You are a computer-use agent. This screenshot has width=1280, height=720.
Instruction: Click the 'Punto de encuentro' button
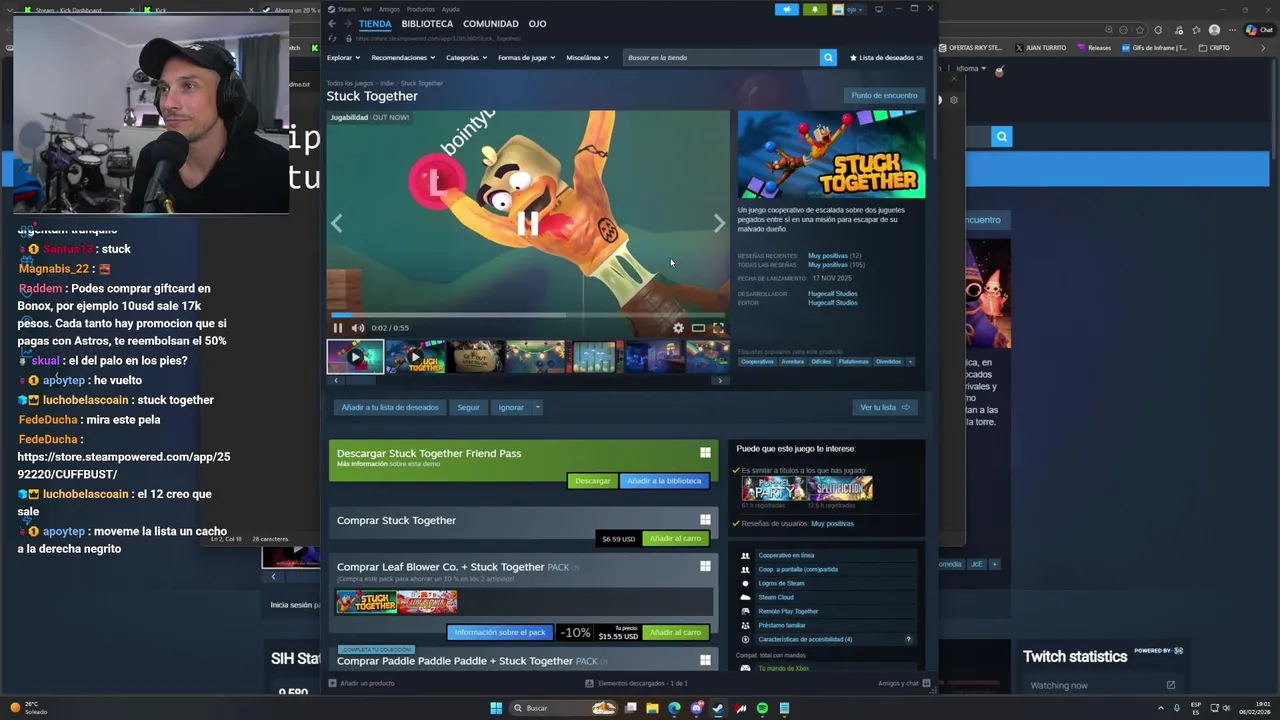coord(884,96)
